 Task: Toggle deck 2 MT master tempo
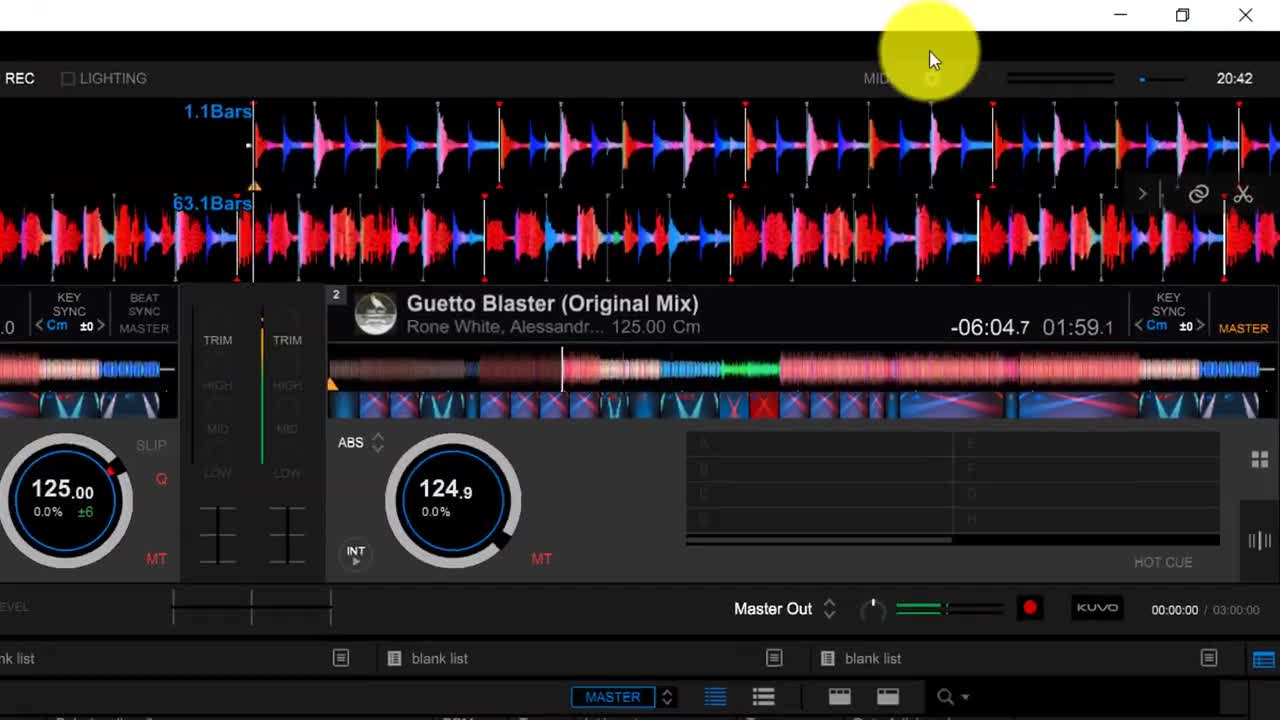(541, 559)
